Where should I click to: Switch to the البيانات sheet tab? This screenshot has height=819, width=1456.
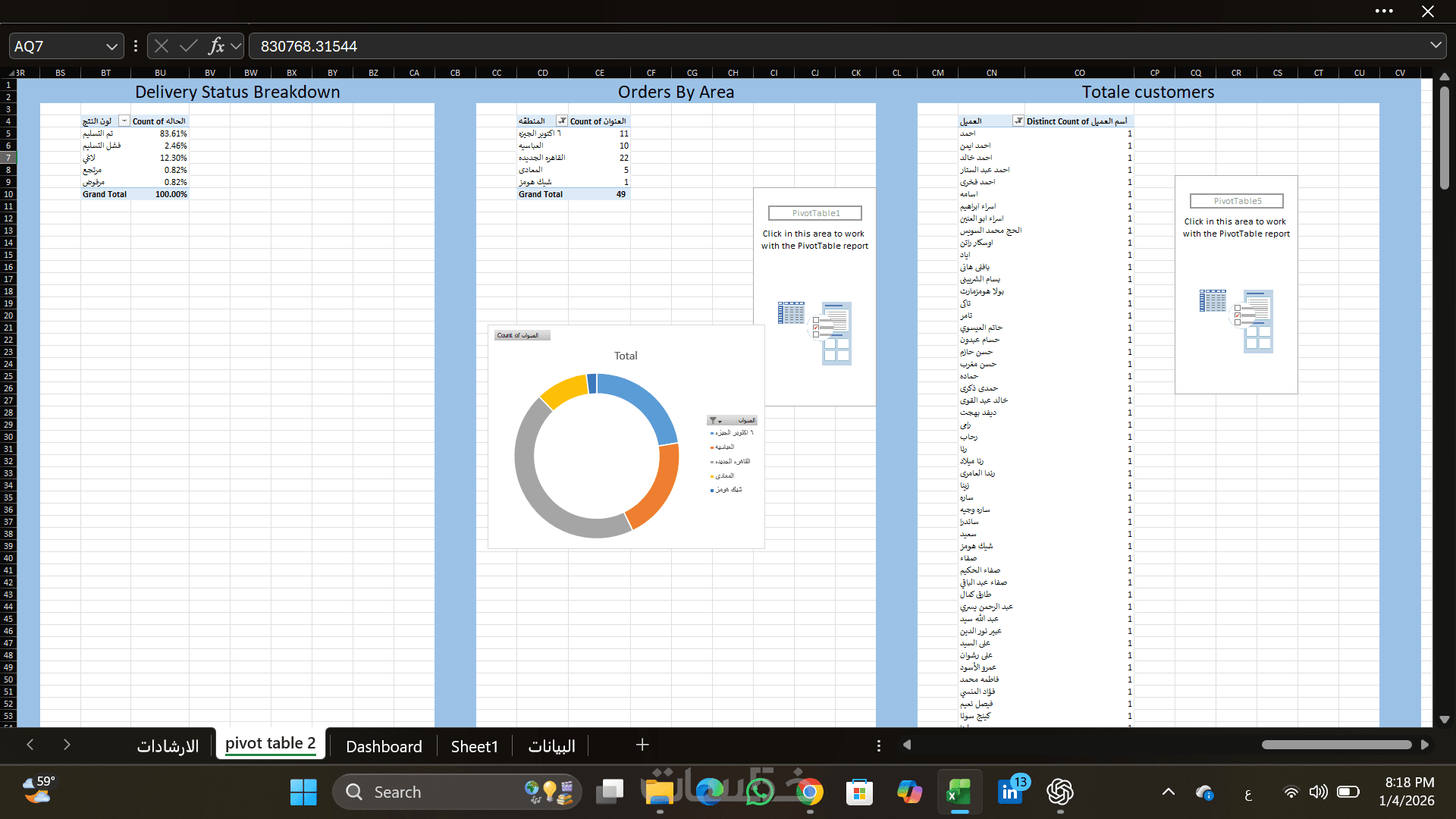551,746
